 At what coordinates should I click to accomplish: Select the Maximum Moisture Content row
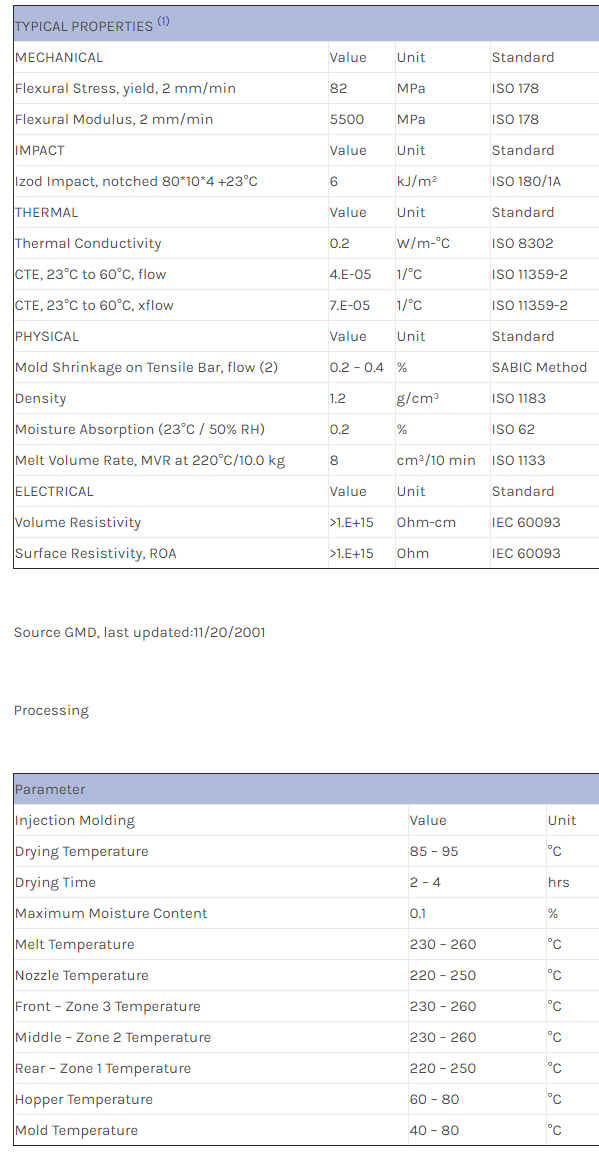point(306,913)
